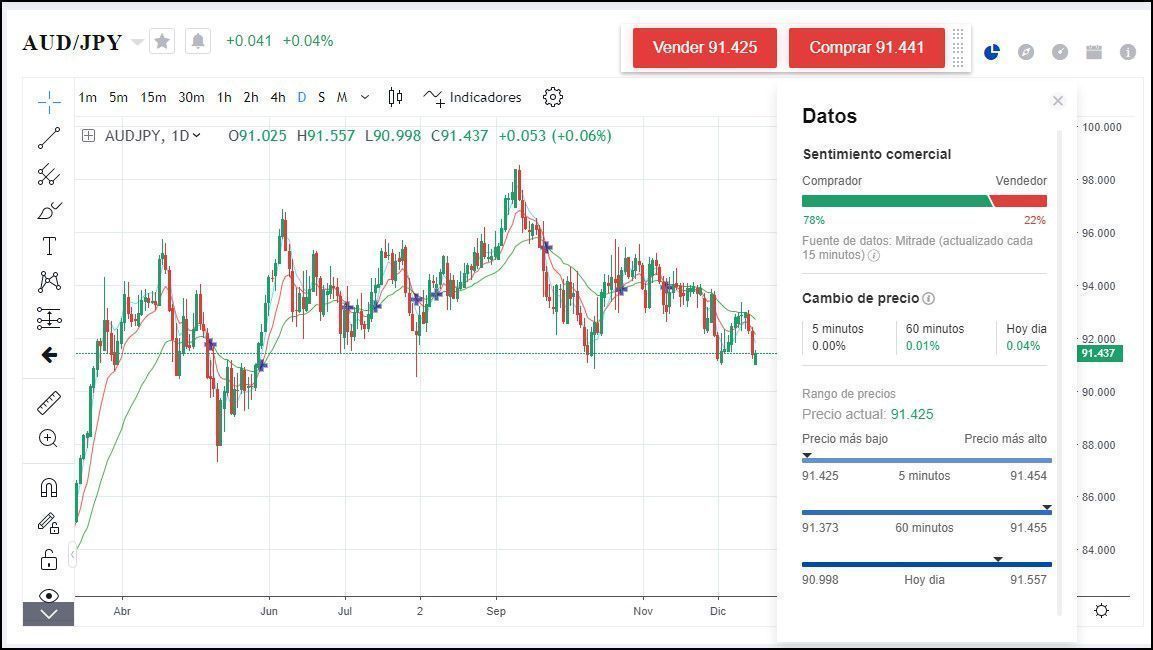Select the Text annotation tool
Viewport: 1153px width, 650px height.
tap(49, 245)
